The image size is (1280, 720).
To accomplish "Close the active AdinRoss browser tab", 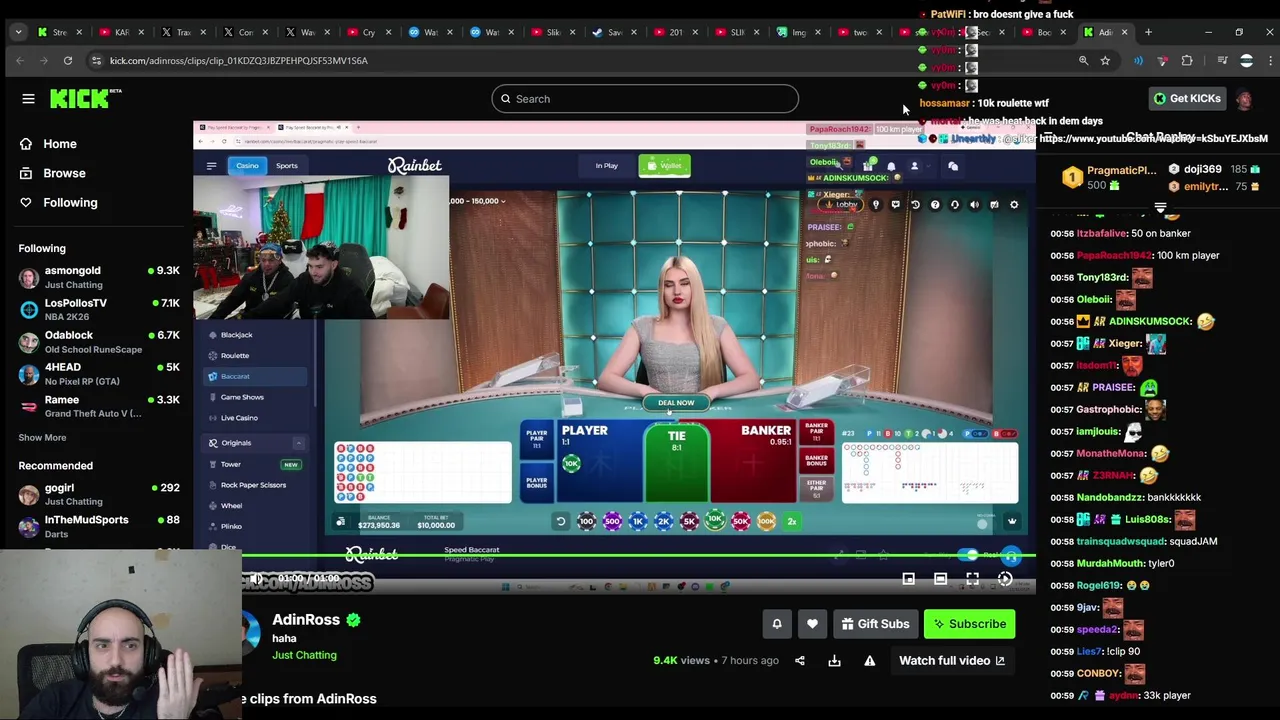I will coord(1124,32).
